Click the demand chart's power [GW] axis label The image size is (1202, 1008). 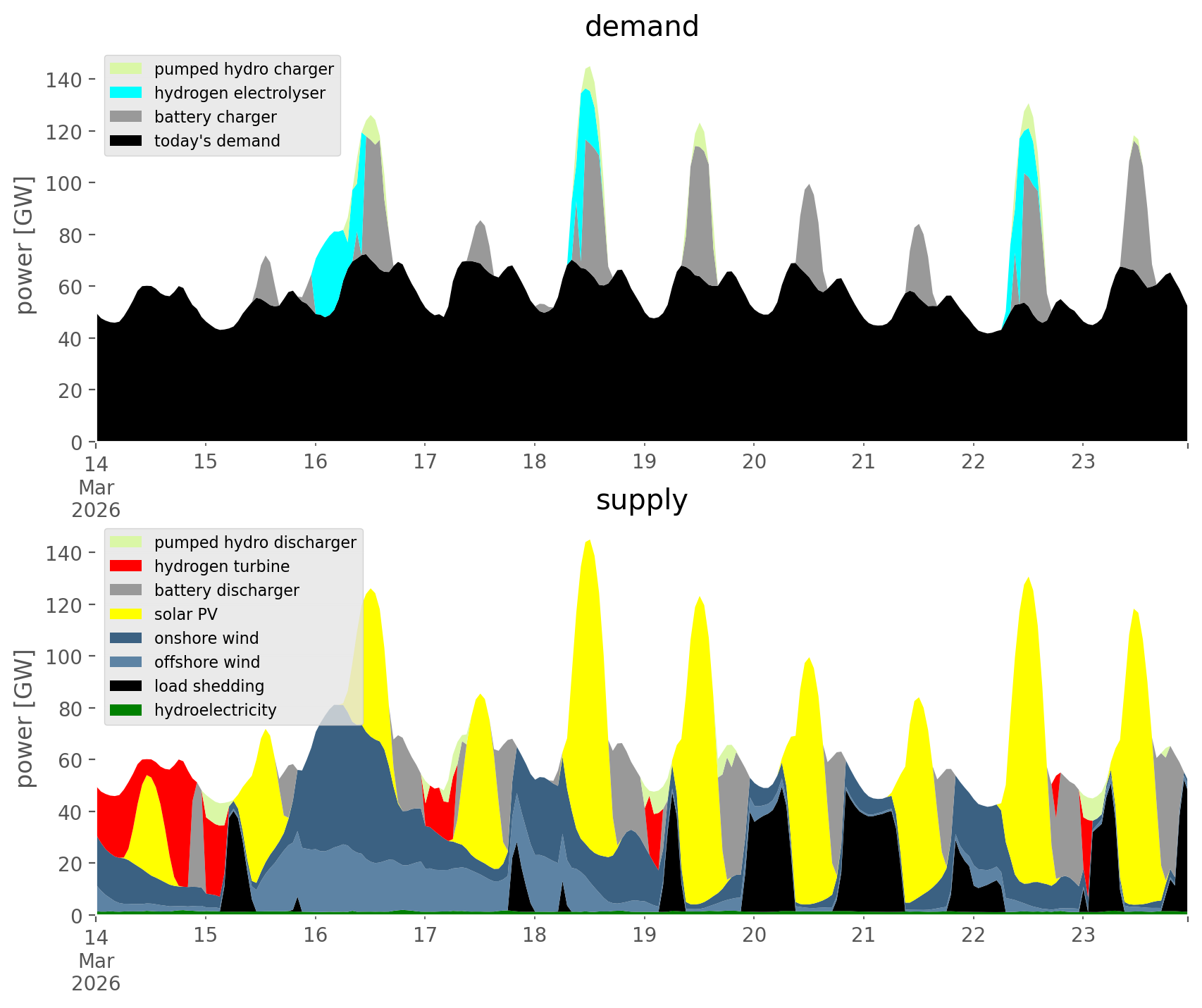pyautogui.click(x=25, y=245)
